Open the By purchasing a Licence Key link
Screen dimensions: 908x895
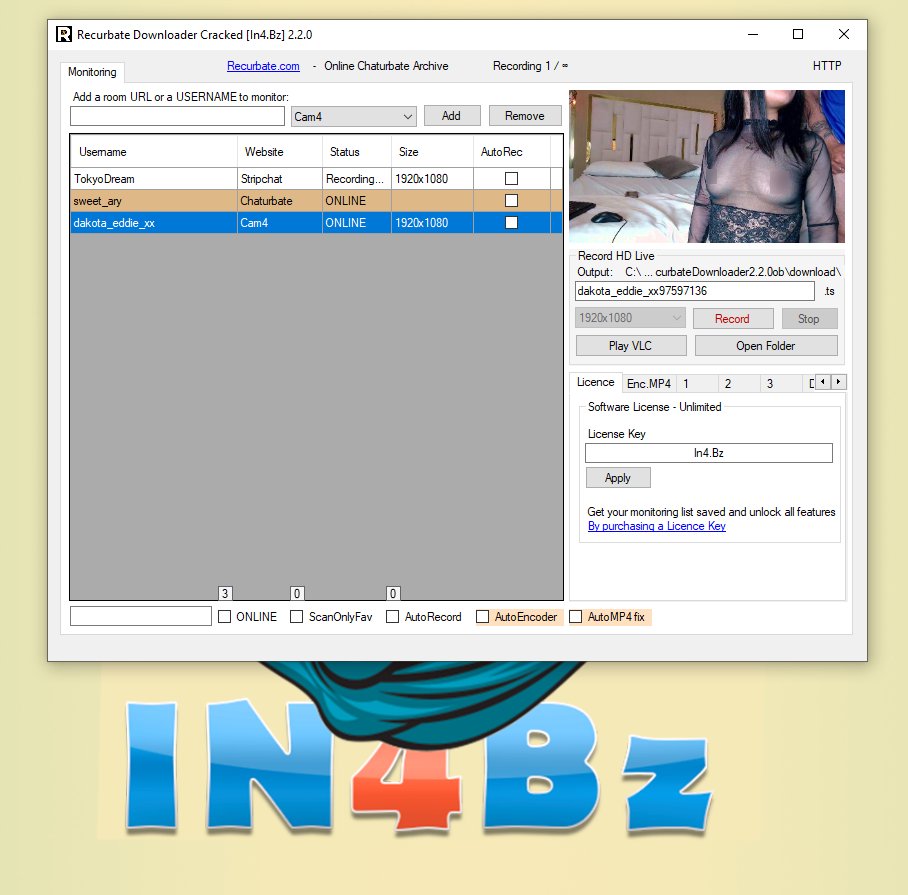[x=657, y=526]
